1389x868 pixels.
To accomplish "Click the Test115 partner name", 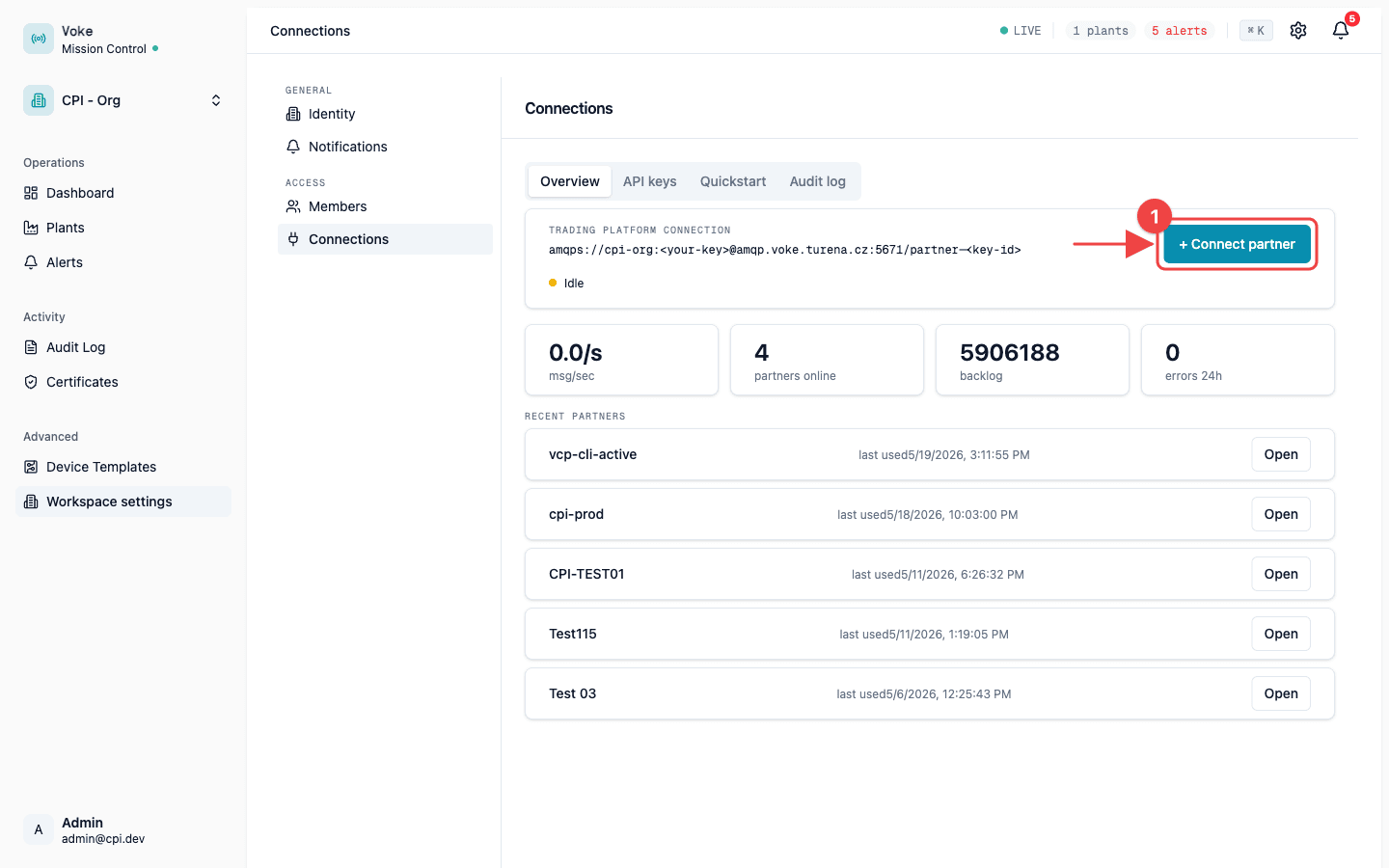I will [573, 634].
